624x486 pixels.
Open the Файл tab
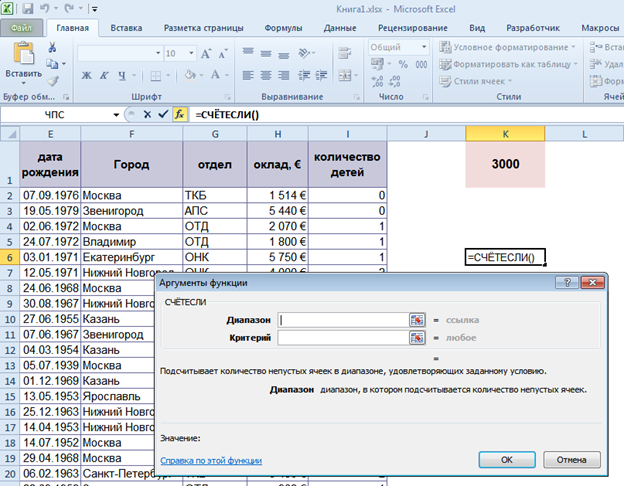22,29
